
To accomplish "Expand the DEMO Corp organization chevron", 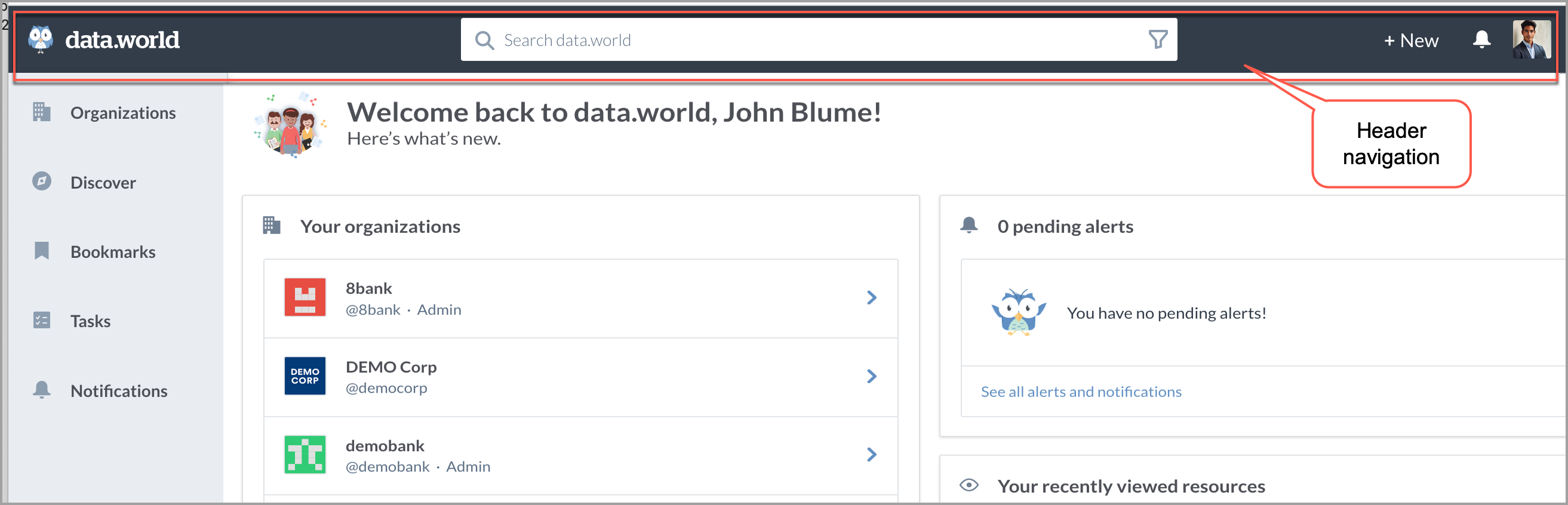I will (x=871, y=376).
